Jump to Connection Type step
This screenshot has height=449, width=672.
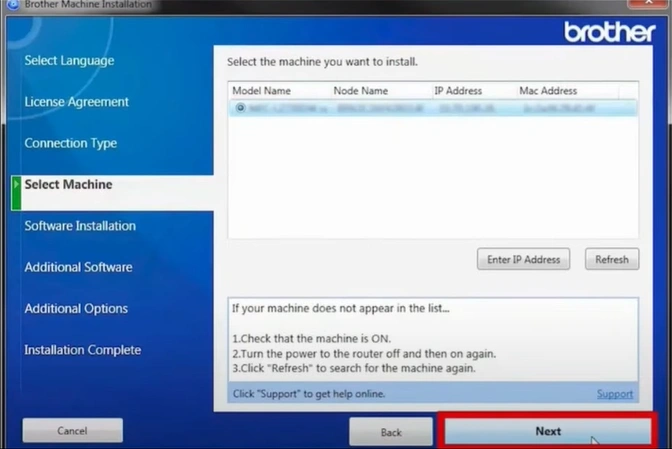click(70, 143)
